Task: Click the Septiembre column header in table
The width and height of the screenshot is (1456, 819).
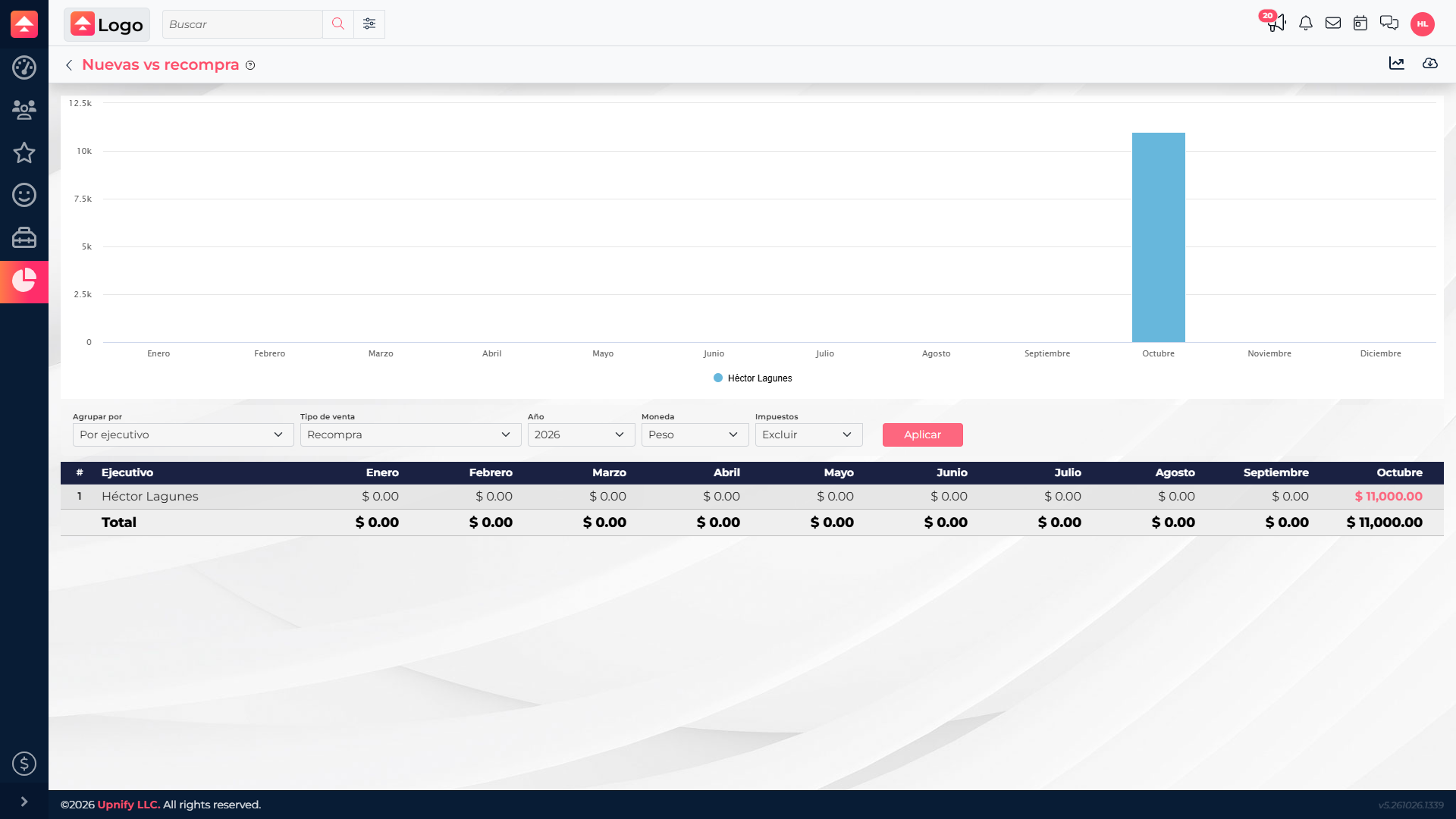Action: point(1276,472)
